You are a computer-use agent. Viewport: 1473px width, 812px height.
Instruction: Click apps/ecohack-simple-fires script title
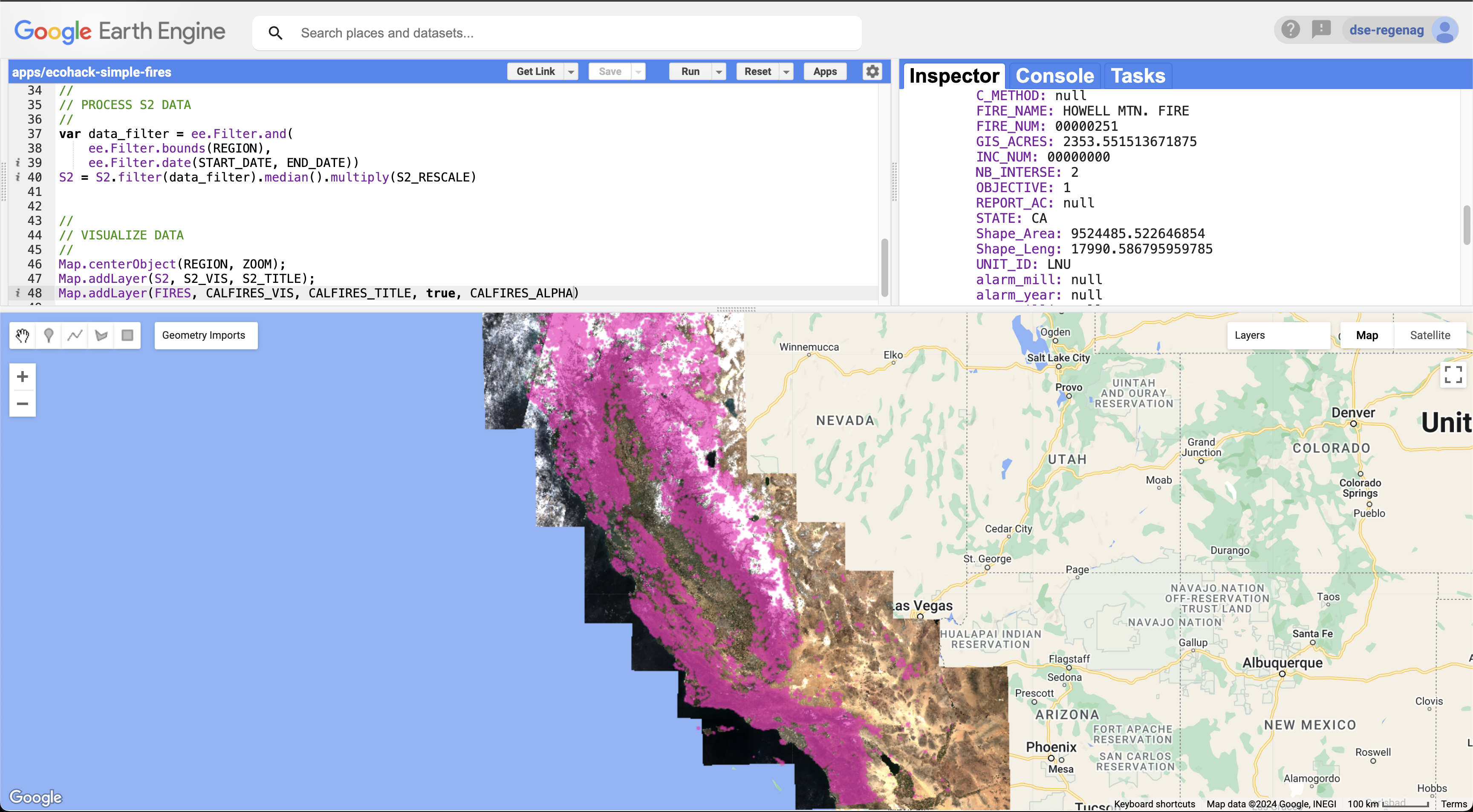pyautogui.click(x=92, y=72)
